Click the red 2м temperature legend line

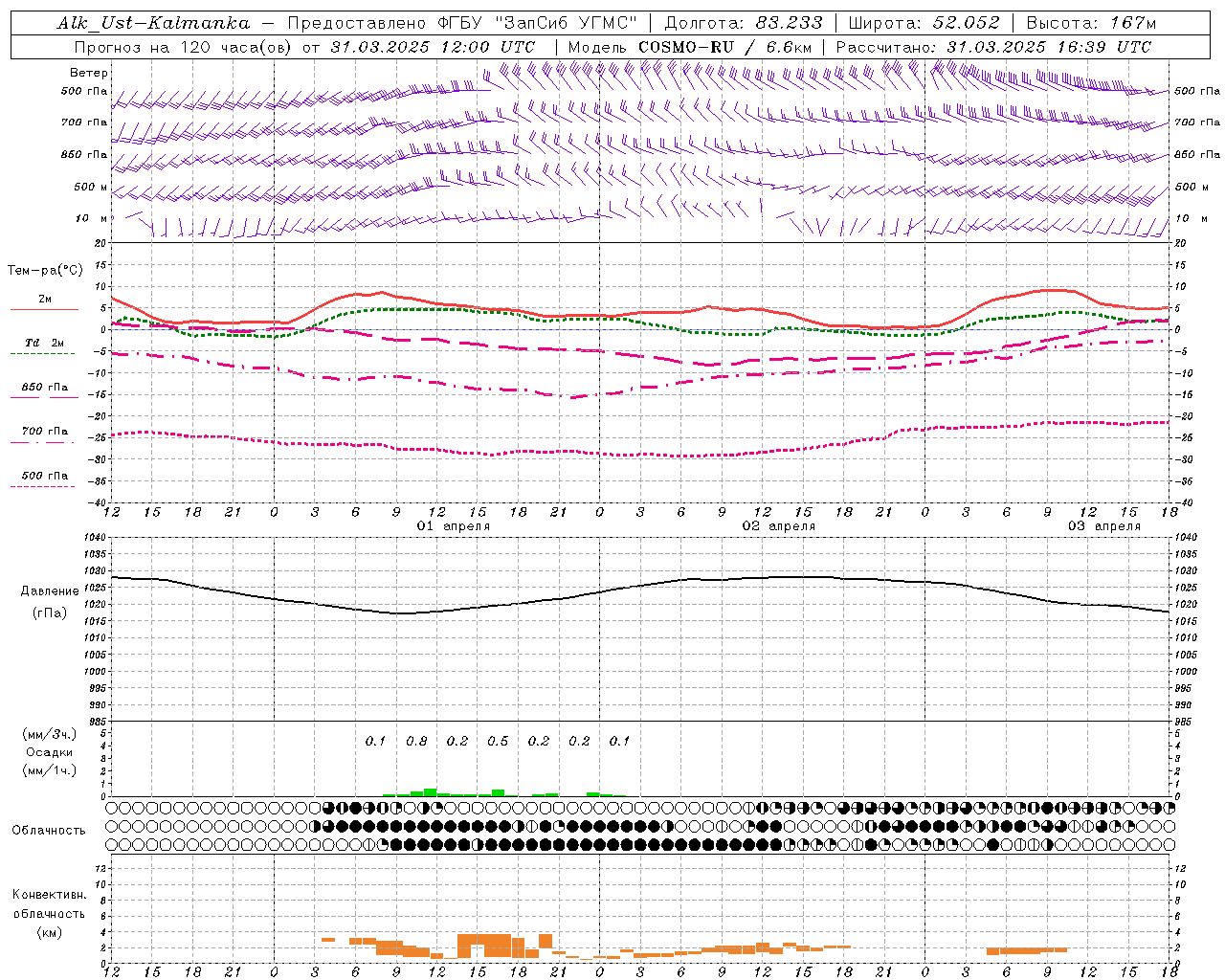[x=44, y=308]
